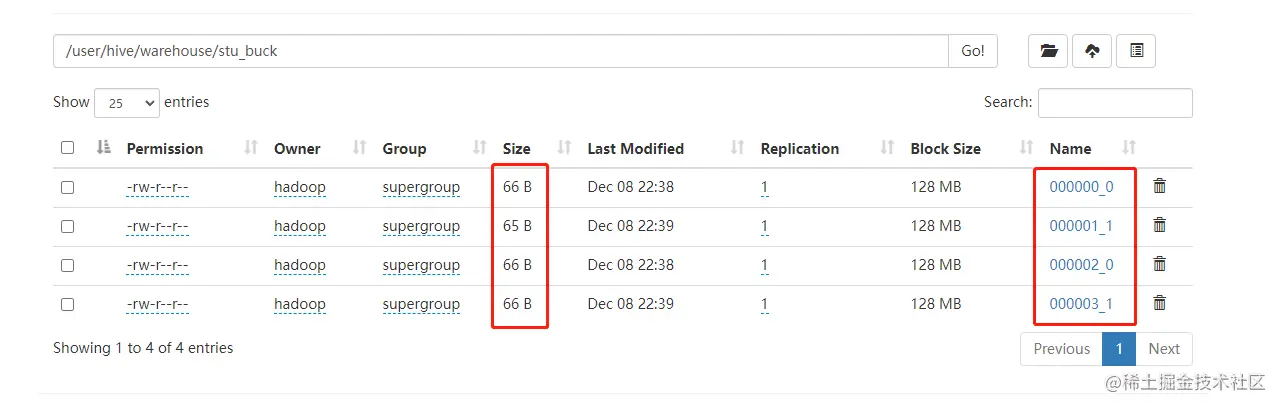Check the box for file 000003_1
Screen dimensions: 1280x407
pos(67,304)
